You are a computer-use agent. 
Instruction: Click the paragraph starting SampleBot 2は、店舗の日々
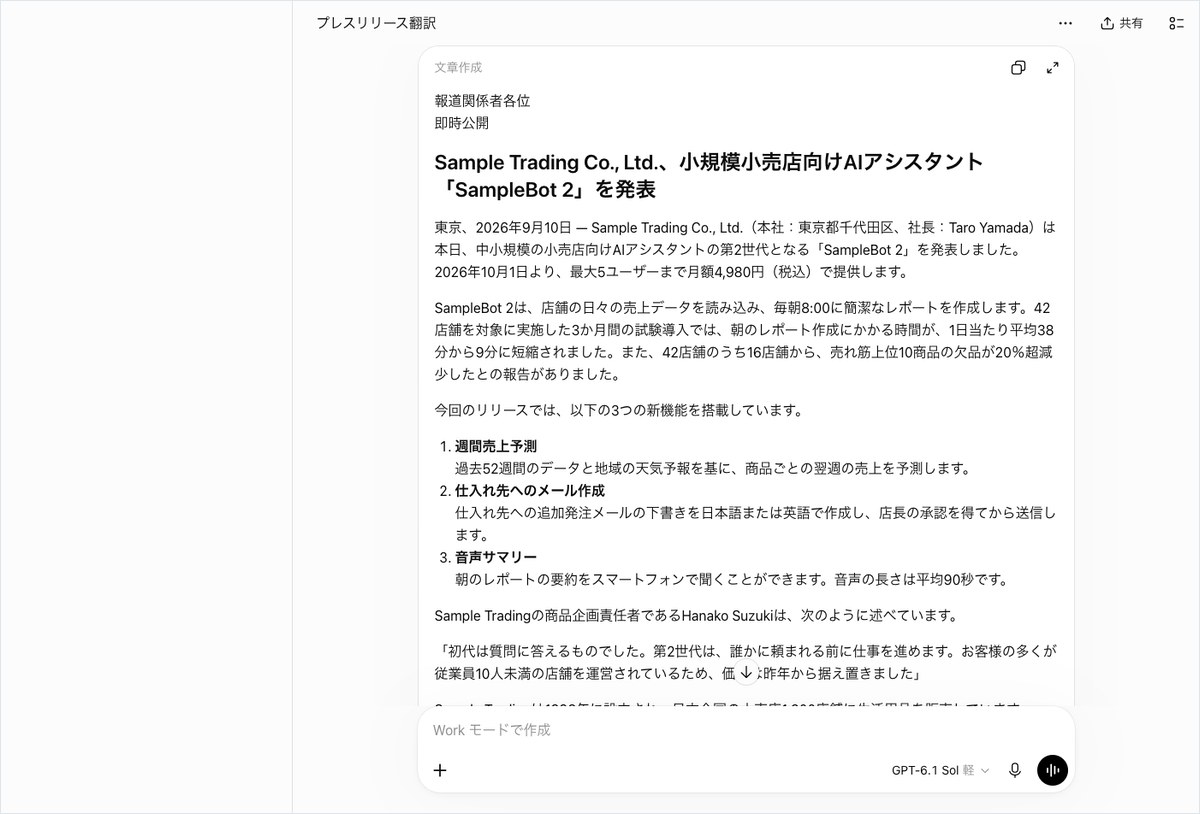pyautogui.click(x=745, y=341)
